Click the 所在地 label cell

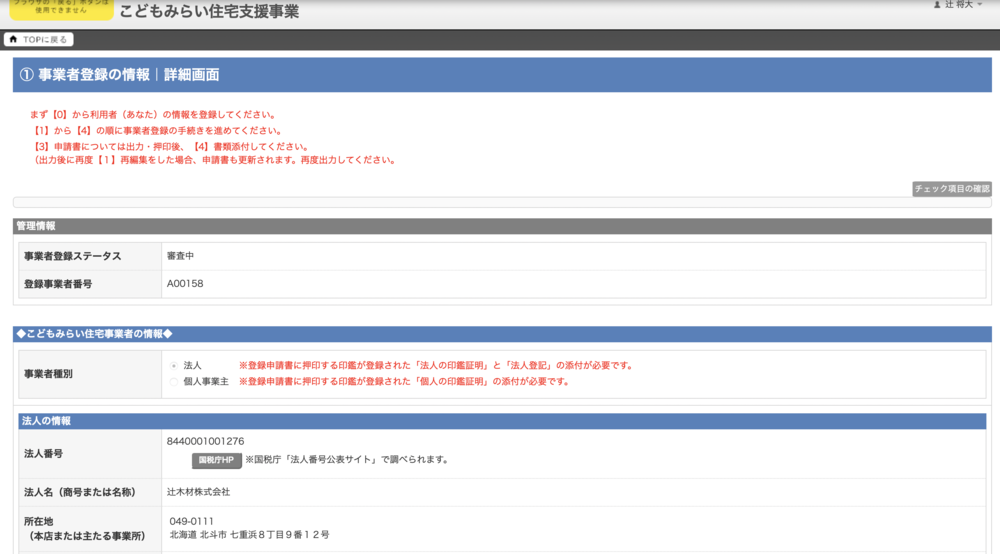click(x=90, y=529)
